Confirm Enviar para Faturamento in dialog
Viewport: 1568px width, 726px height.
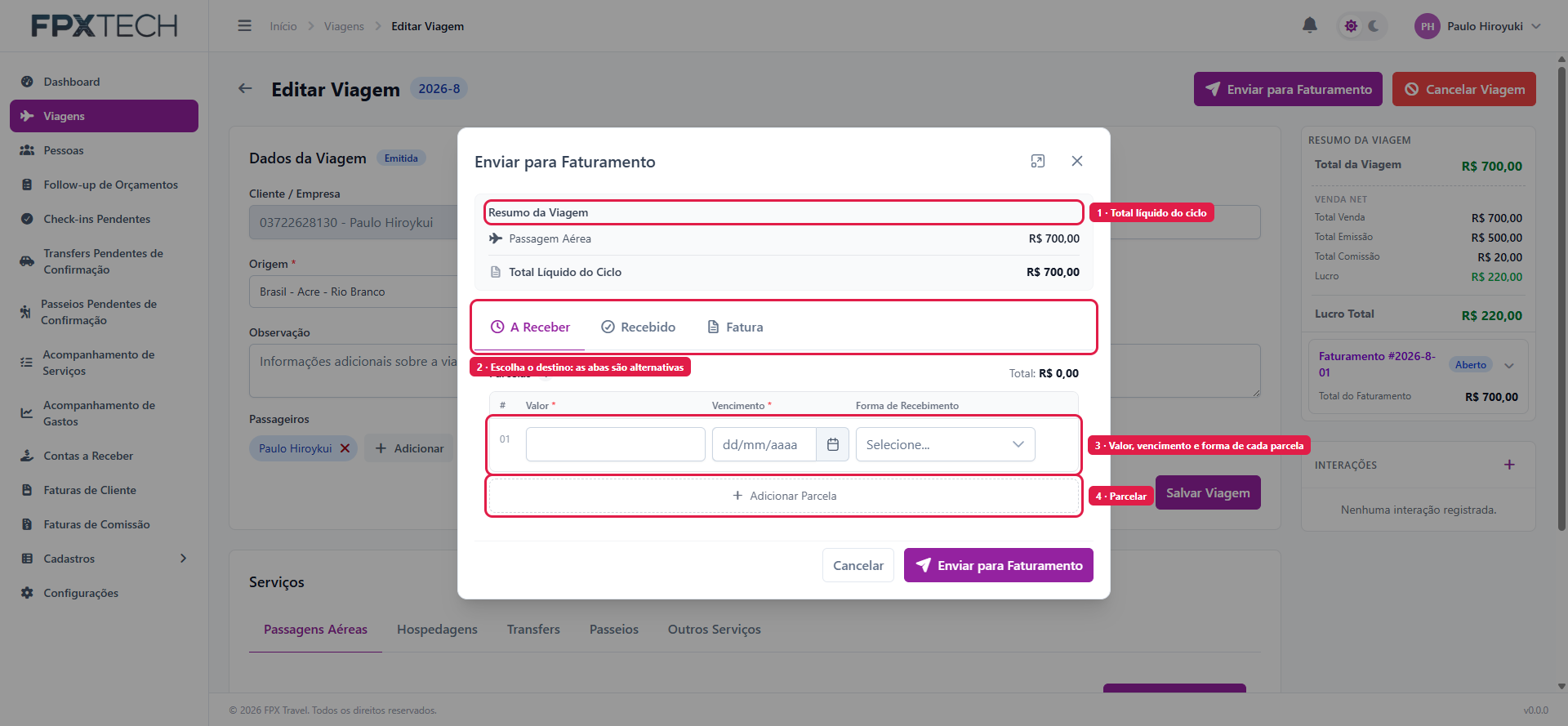999,565
